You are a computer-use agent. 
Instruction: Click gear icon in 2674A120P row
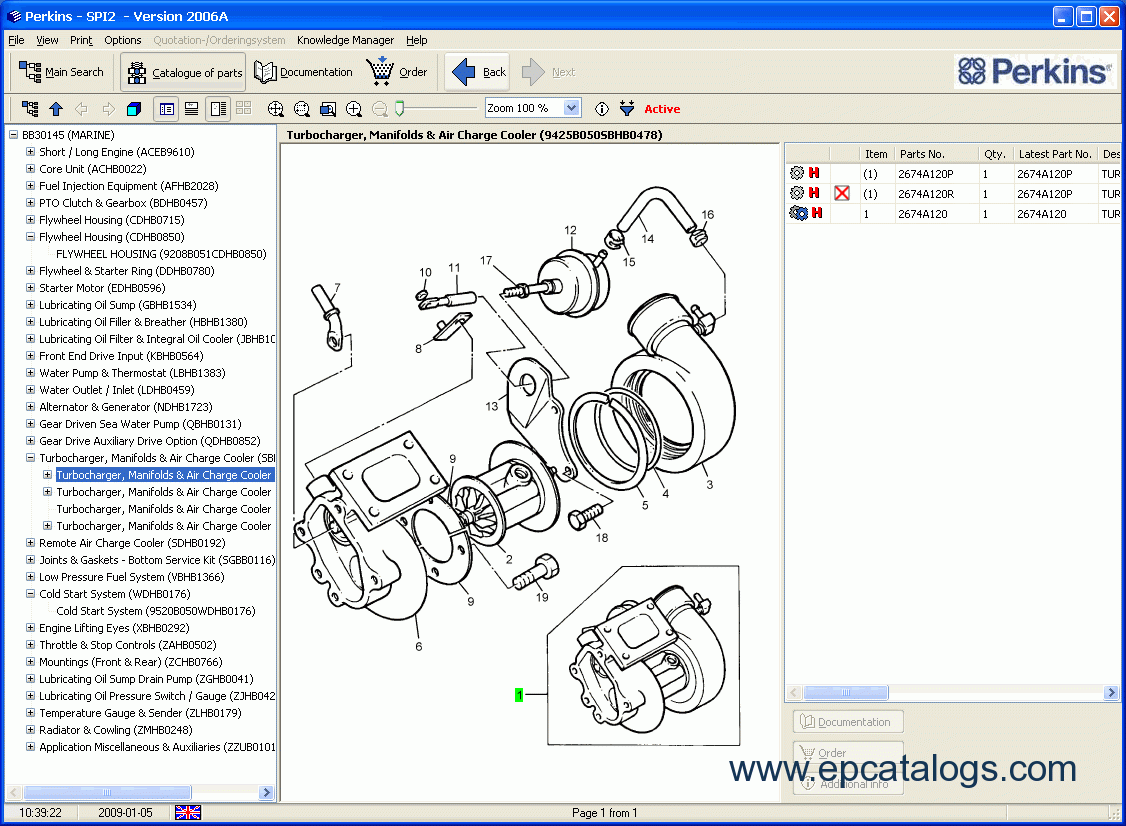click(796, 173)
